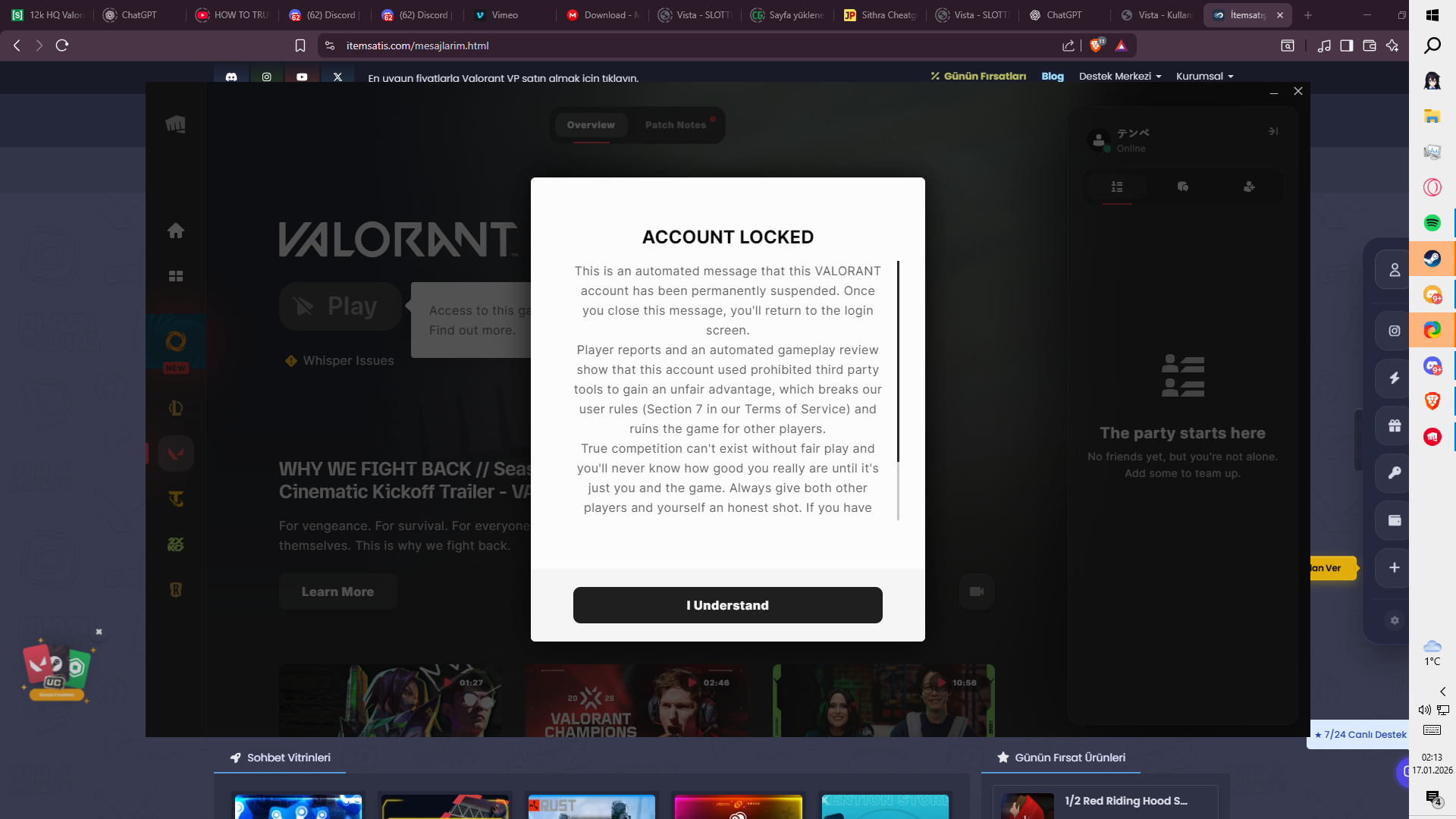Click the disabled Play button
The height and width of the screenshot is (819, 1456).
point(340,306)
